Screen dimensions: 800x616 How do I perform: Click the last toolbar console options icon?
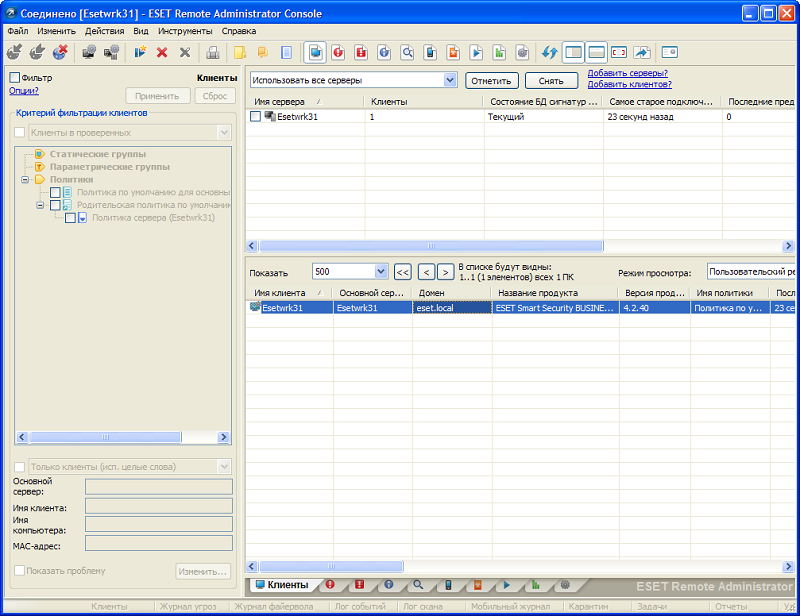click(669, 52)
